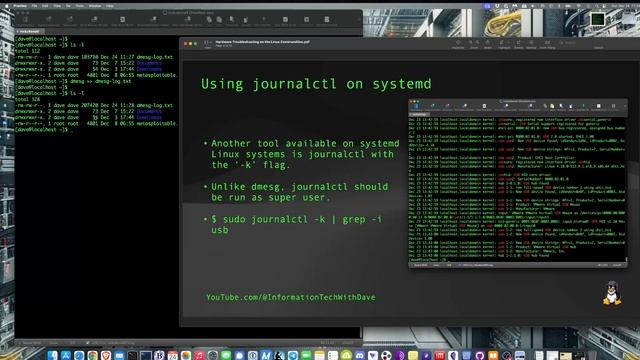640x360 pixels.
Task: Click 'total 112' line in the terminal
Action: [27, 51]
